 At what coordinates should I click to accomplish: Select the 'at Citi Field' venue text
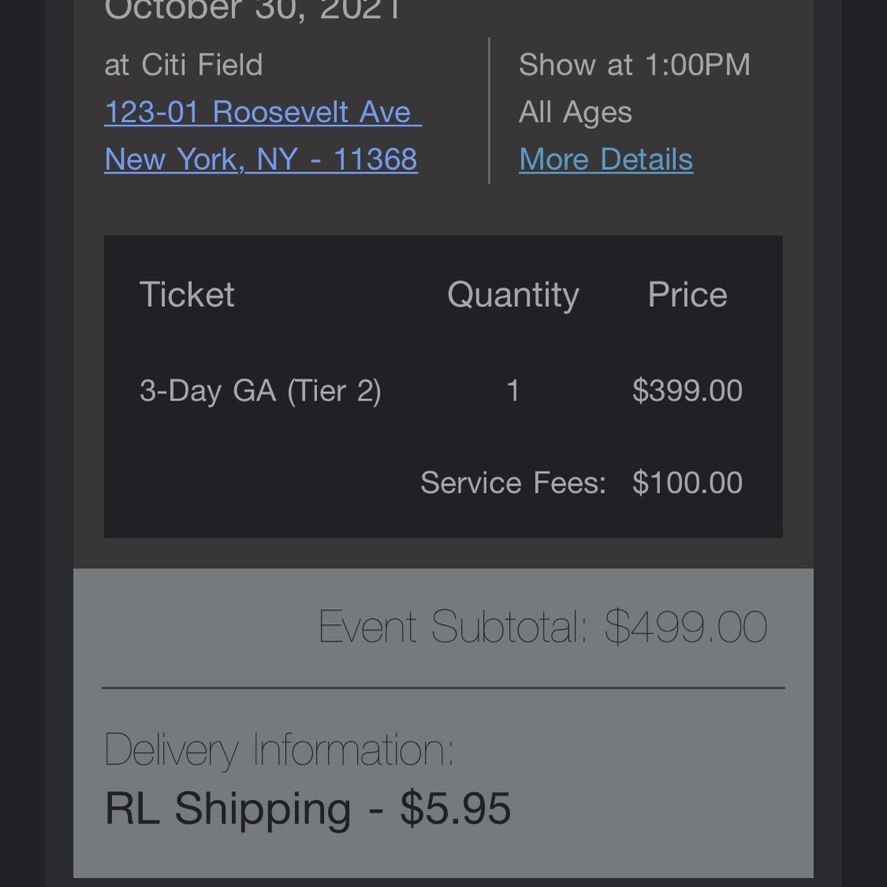coord(183,64)
